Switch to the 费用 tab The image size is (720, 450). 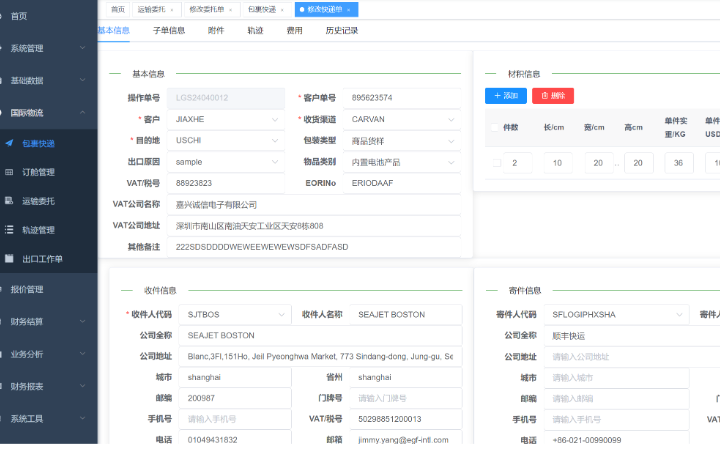[x=294, y=30]
